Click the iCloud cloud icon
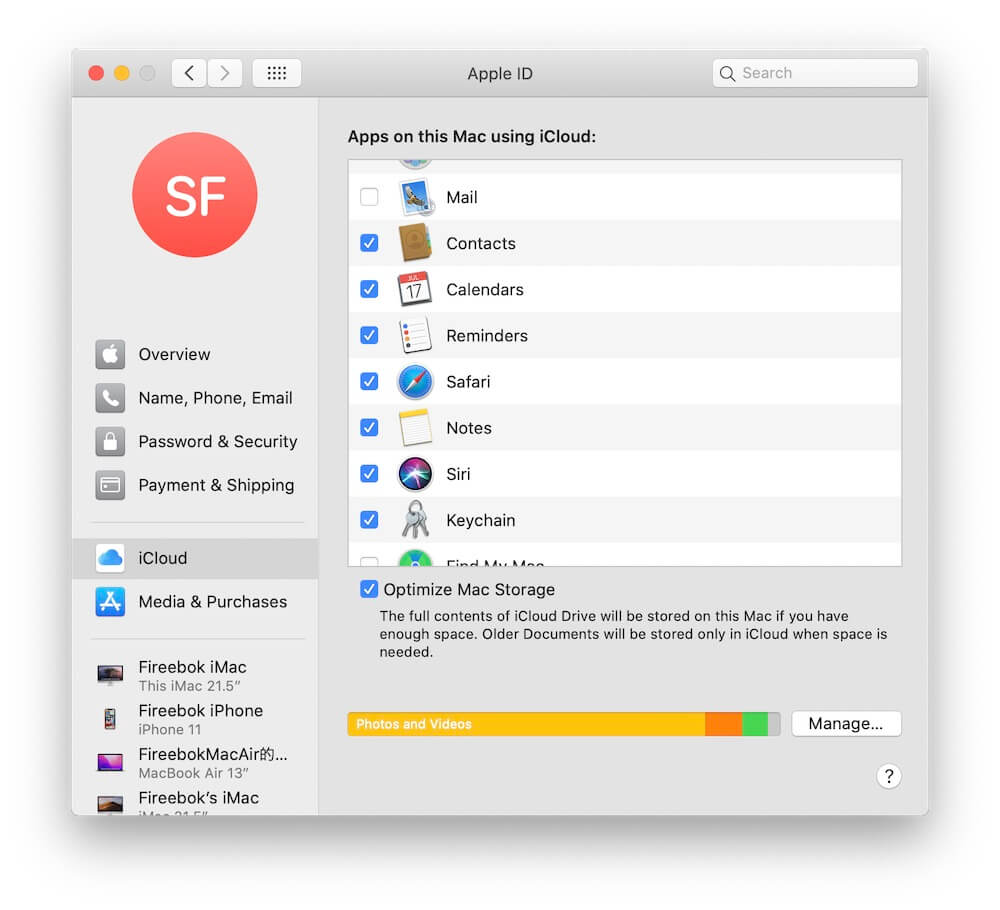 (x=110, y=558)
